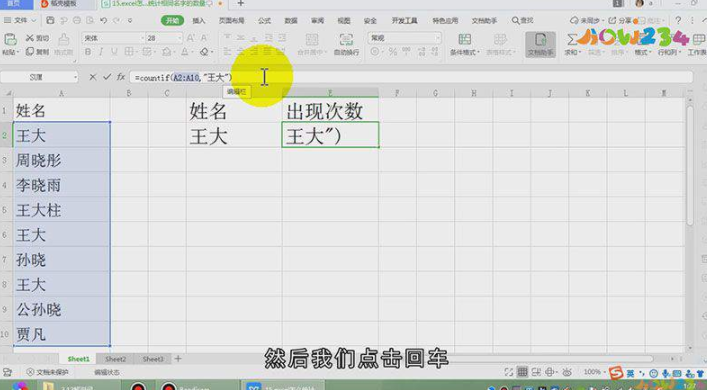Click the Help question mark icon
Image resolution: width=707 pixels, height=390 pixels.
pyautogui.click(x=678, y=21)
